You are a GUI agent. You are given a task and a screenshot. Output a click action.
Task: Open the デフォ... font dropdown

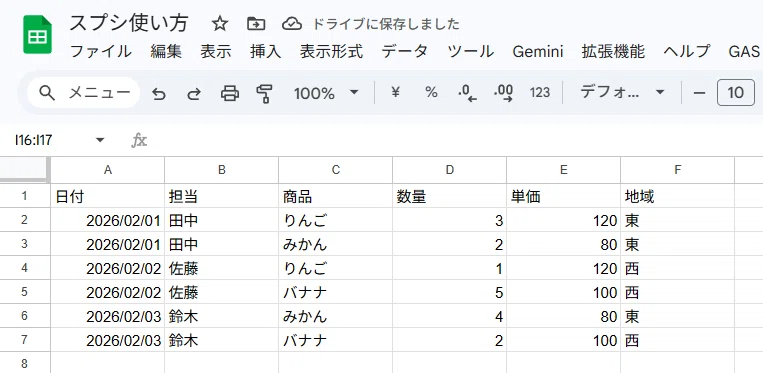tap(622, 92)
